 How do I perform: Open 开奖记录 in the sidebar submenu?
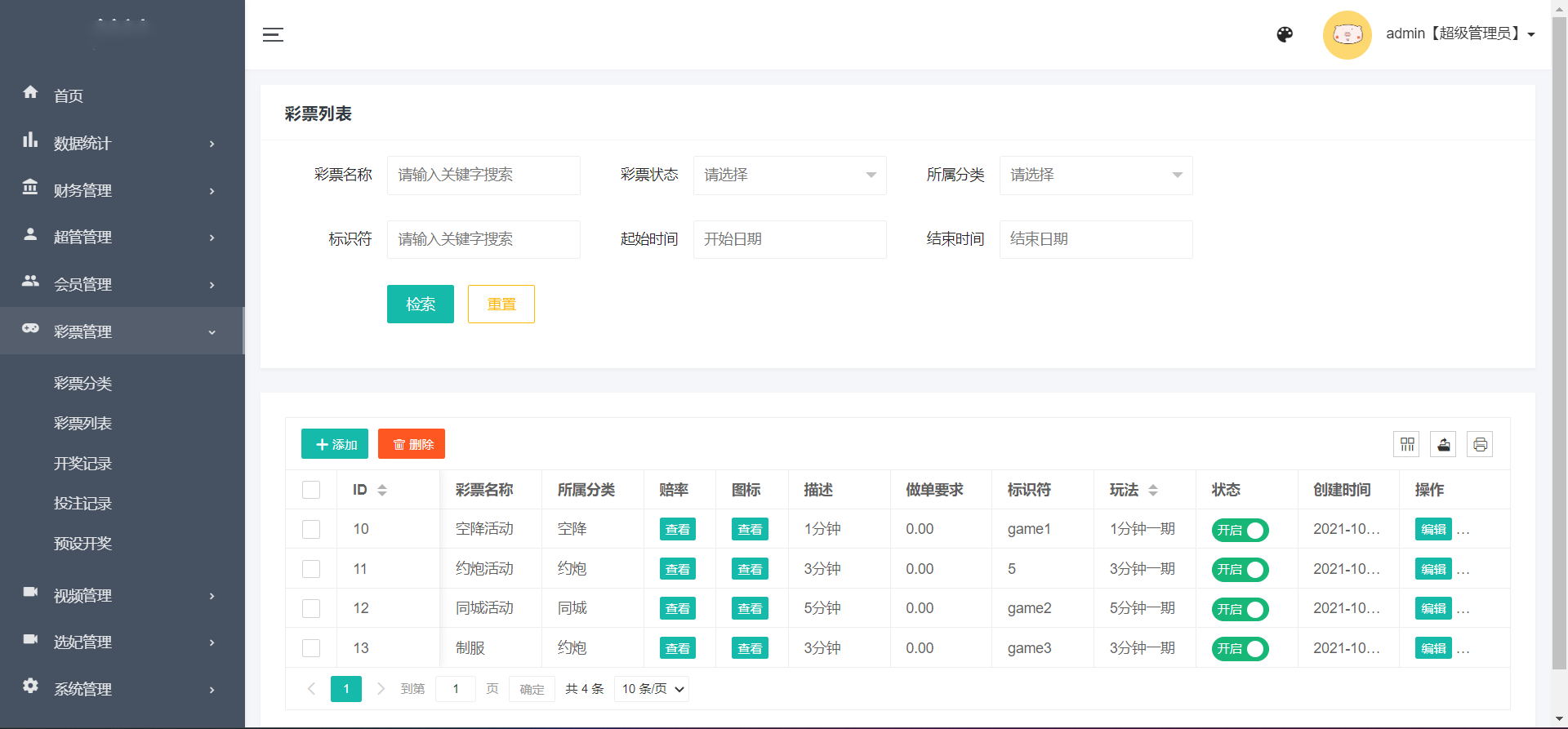click(x=82, y=464)
